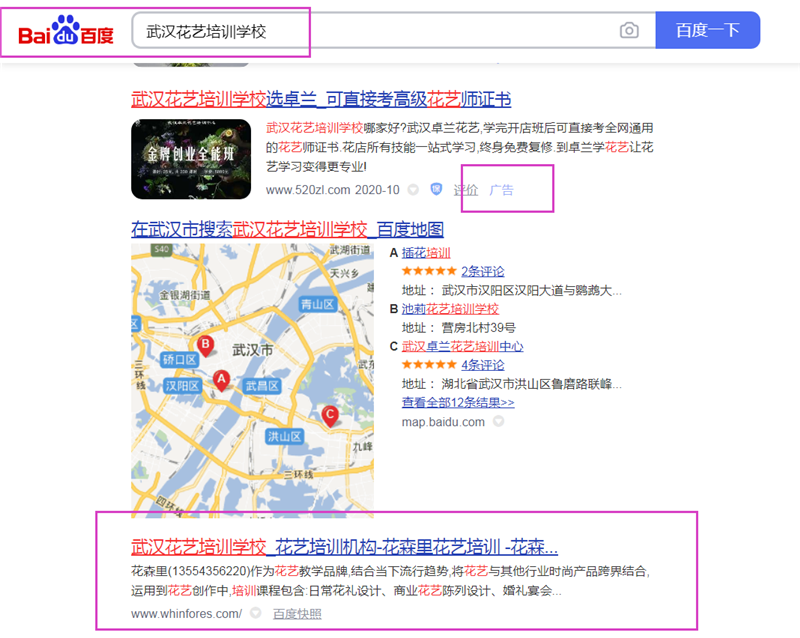This screenshot has width=800, height=638.
Task: Click map marker C on map
Action: 330,415
